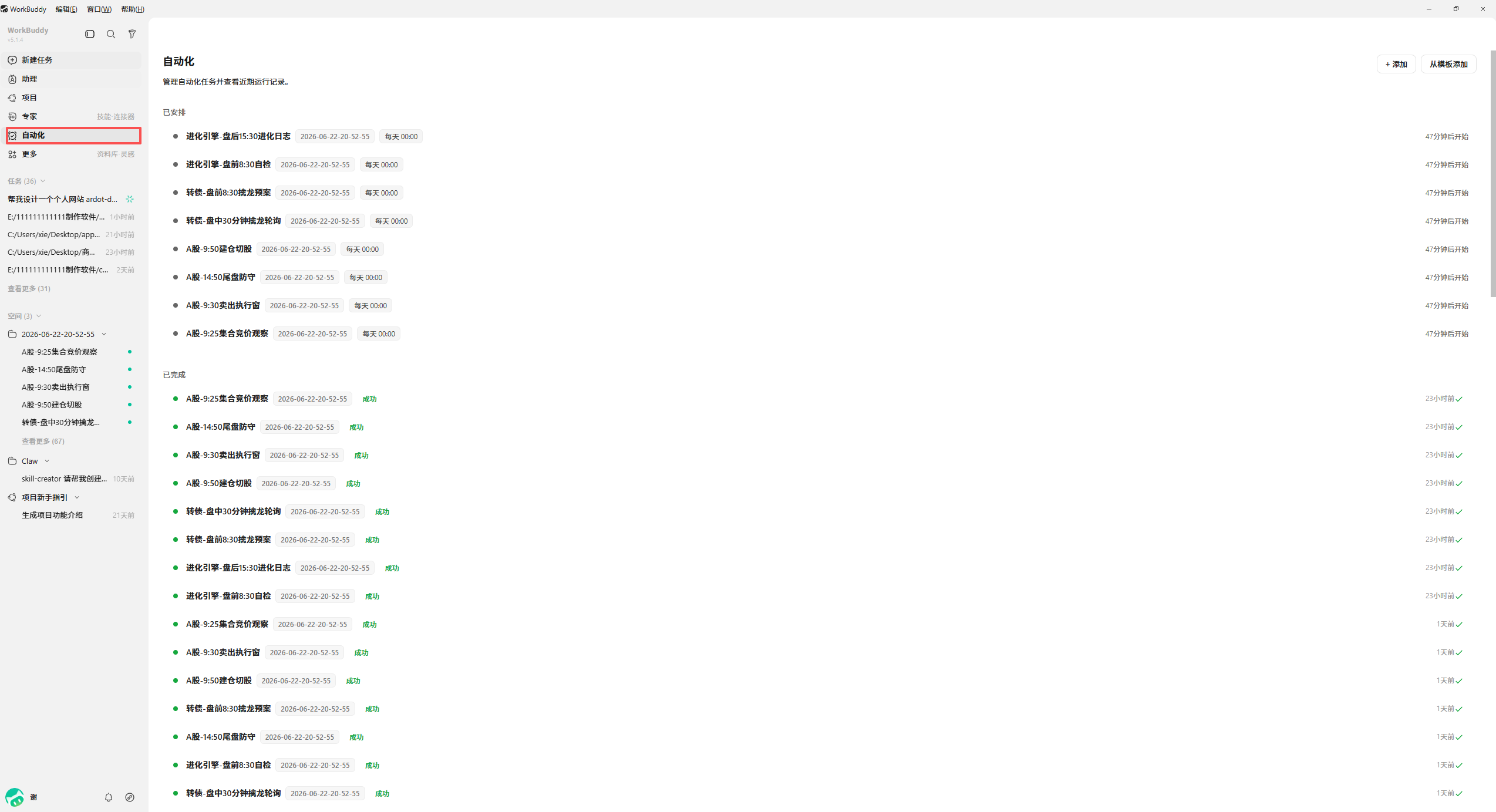The height and width of the screenshot is (812, 1496).
Task: Select the 自动化 sidebar item
Action: [73, 135]
